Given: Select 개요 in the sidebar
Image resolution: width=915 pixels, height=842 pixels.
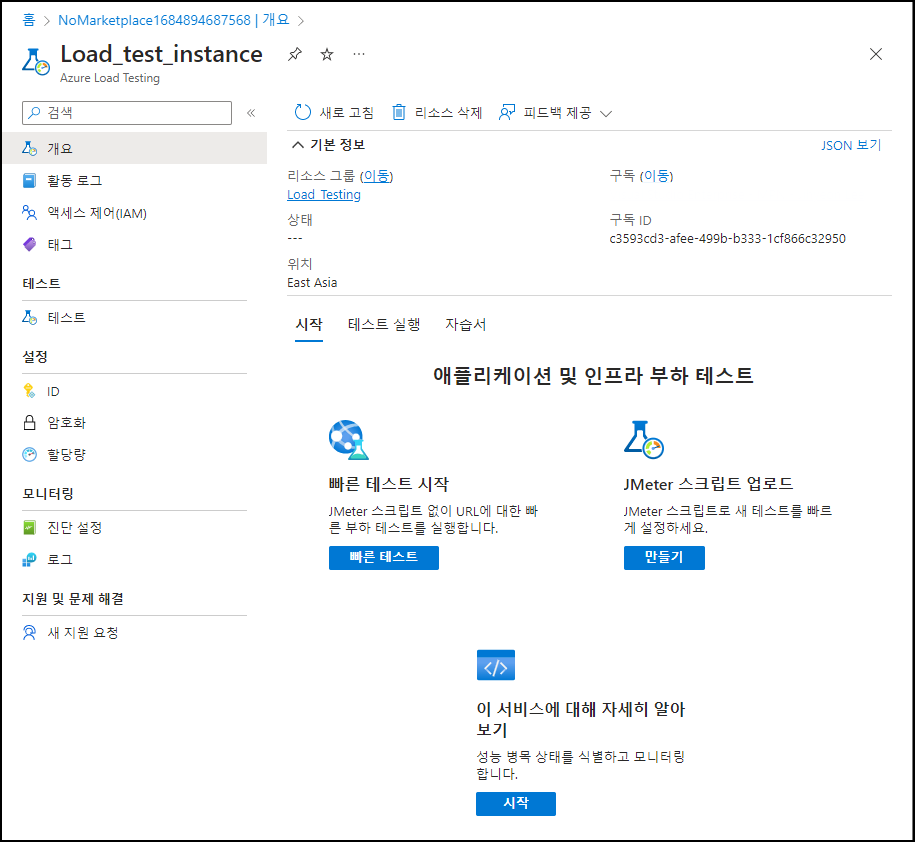Looking at the screenshot, I should (135, 148).
